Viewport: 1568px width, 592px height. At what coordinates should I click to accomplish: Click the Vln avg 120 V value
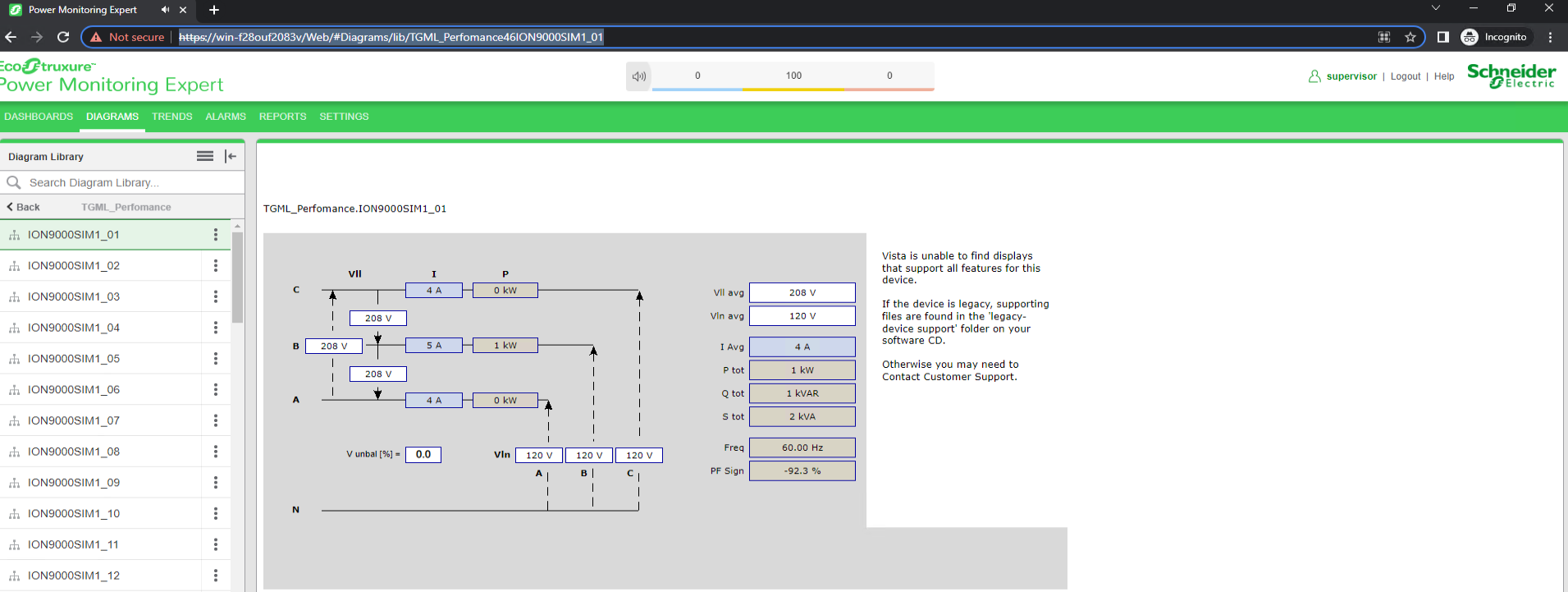click(x=802, y=316)
